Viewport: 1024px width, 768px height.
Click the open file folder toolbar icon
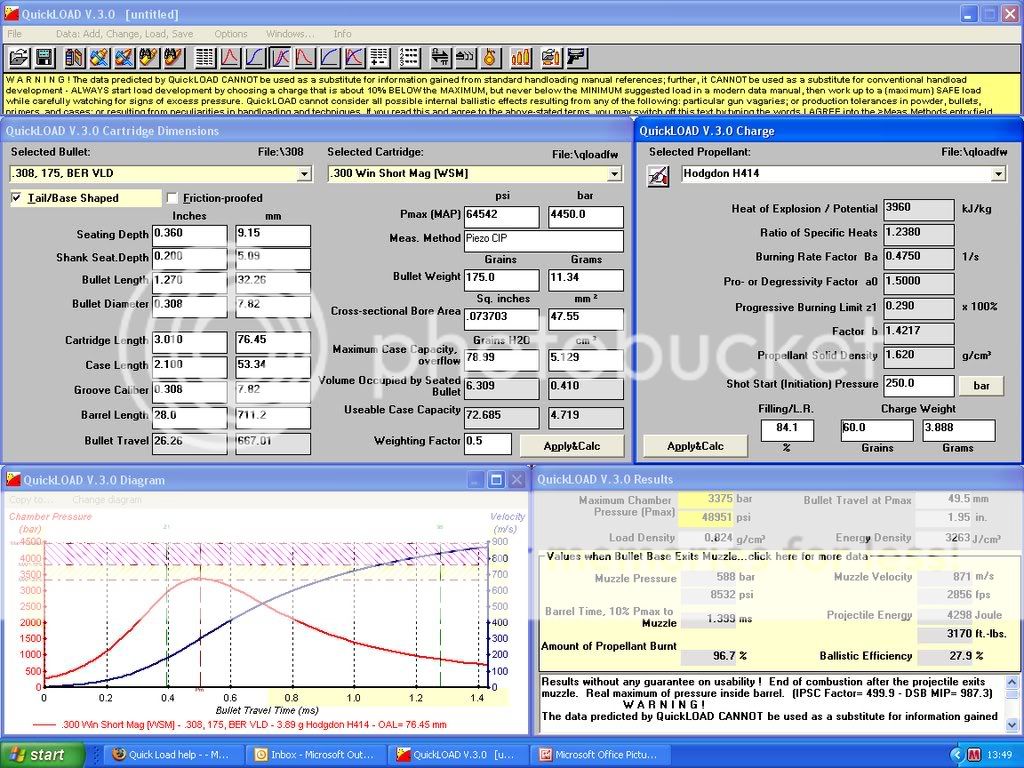tap(19, 57)
